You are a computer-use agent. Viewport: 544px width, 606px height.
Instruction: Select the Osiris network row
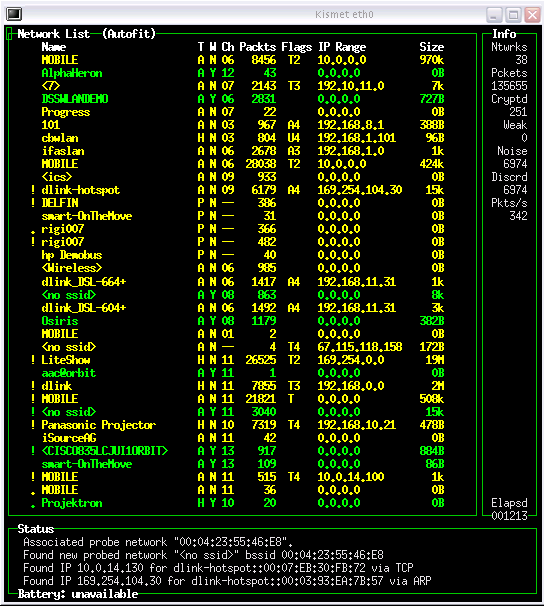coord(243,321)
